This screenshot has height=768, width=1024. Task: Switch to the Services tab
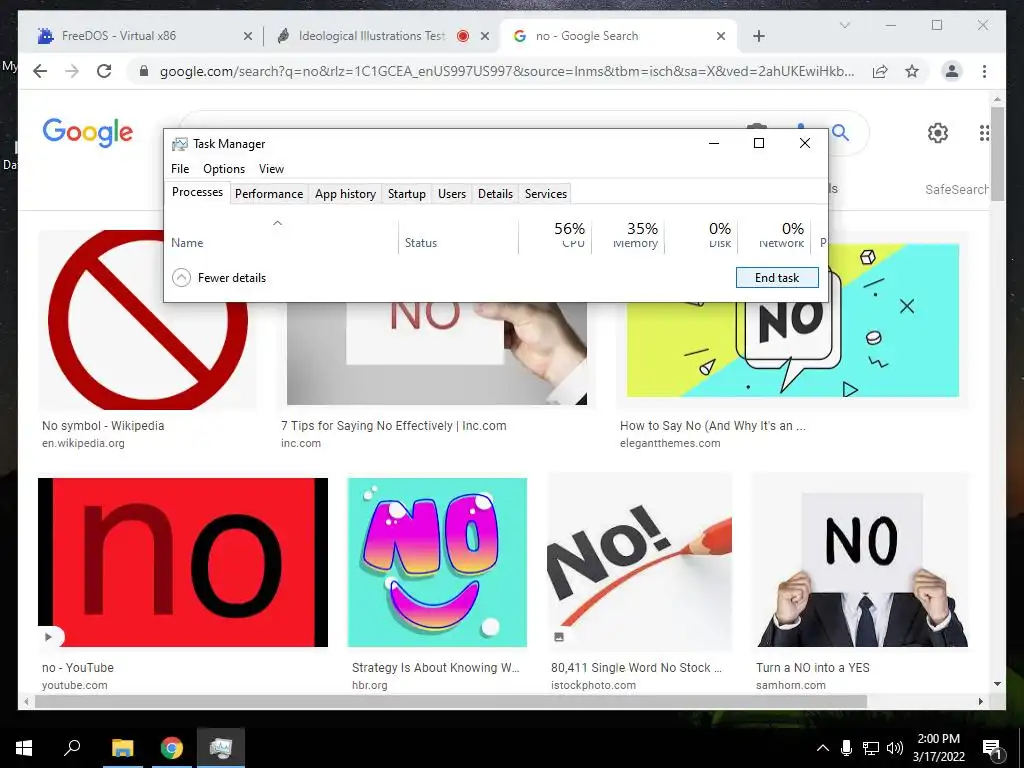point(546,194)
